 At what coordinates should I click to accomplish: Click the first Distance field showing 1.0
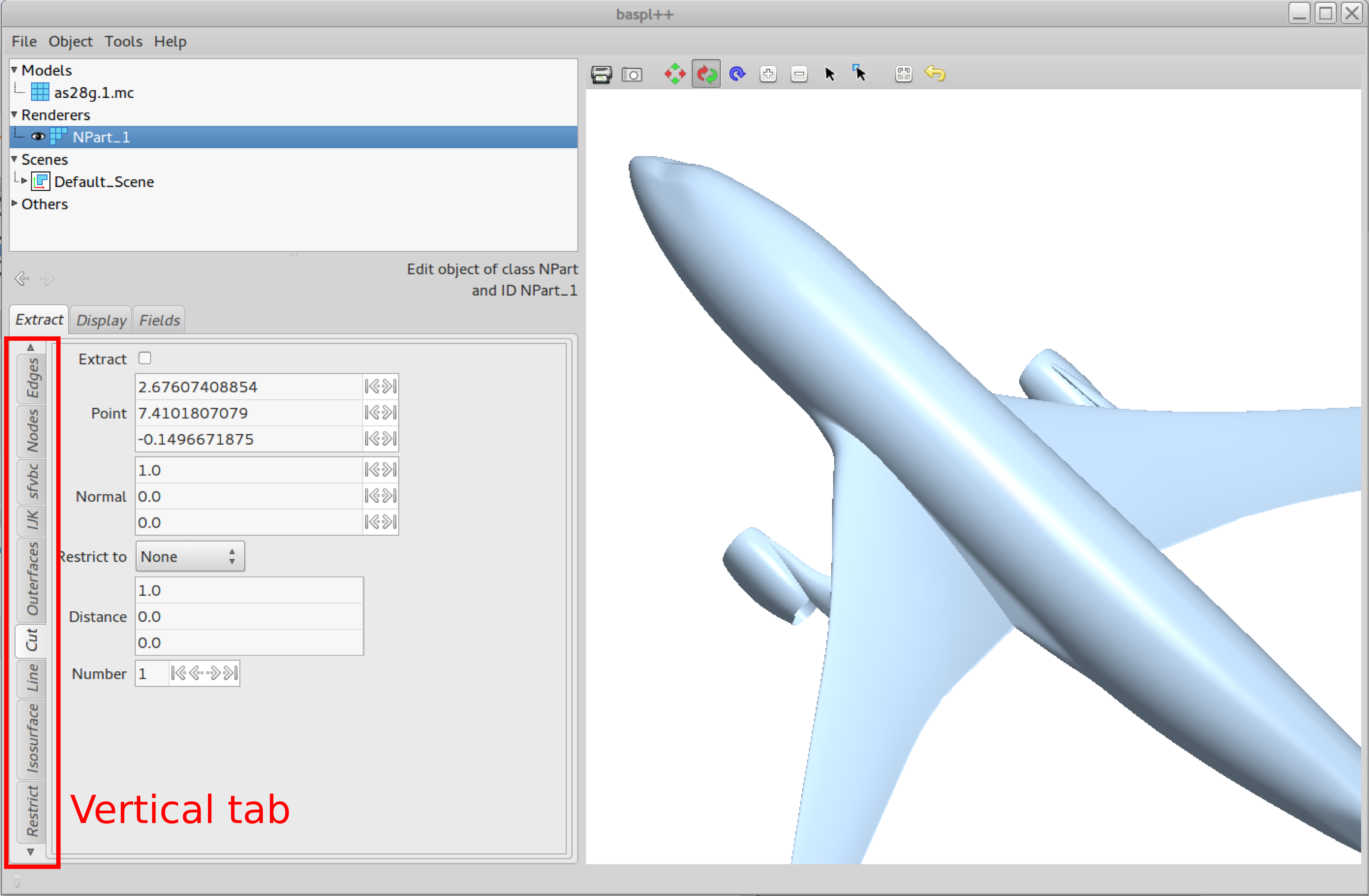(x=249, y=590)
